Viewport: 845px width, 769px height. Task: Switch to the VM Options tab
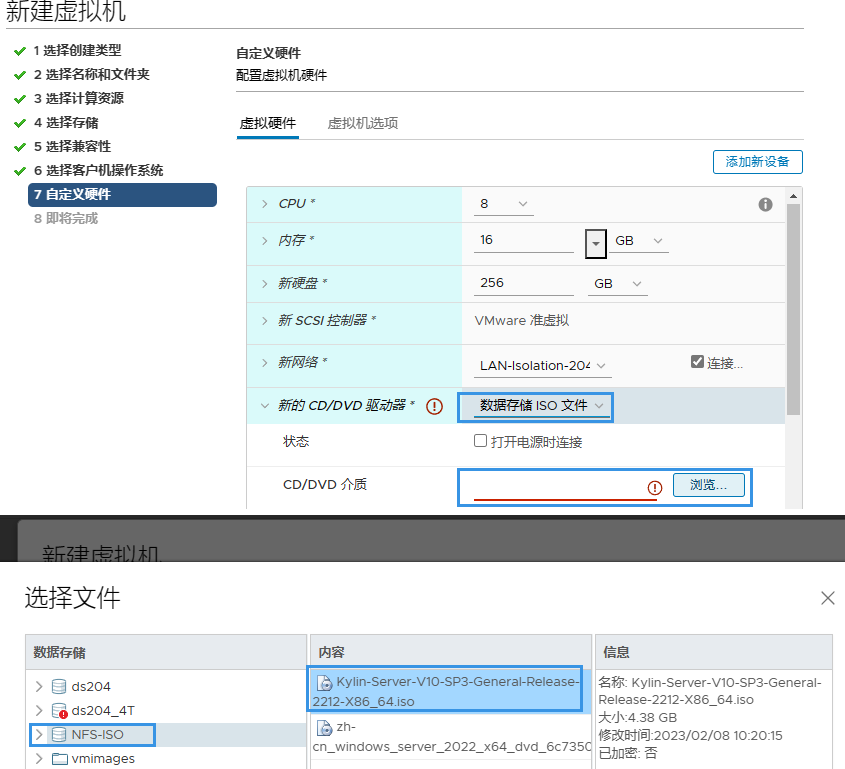[x=363, y=123]
